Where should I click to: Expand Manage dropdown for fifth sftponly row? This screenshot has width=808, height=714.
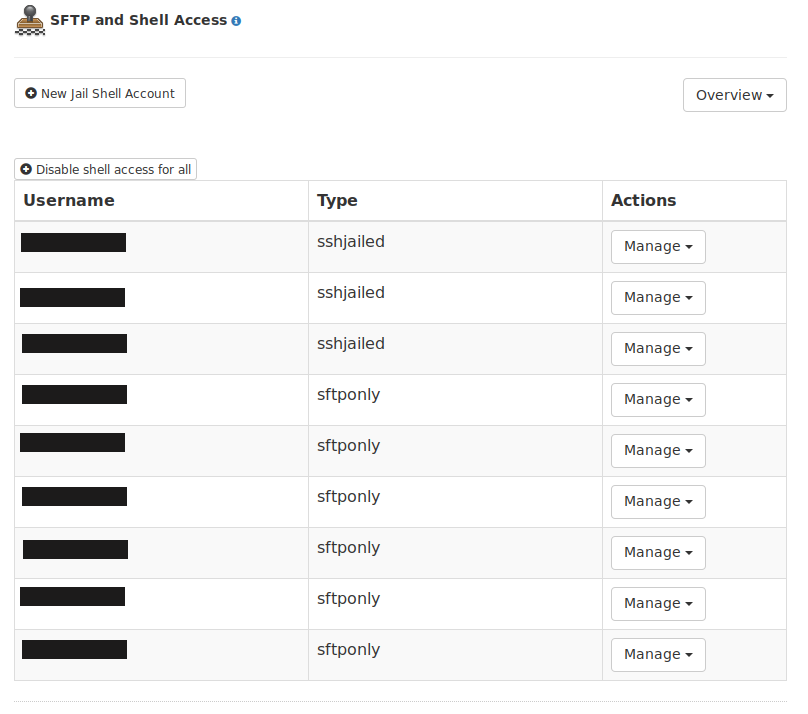pos(658,604)
